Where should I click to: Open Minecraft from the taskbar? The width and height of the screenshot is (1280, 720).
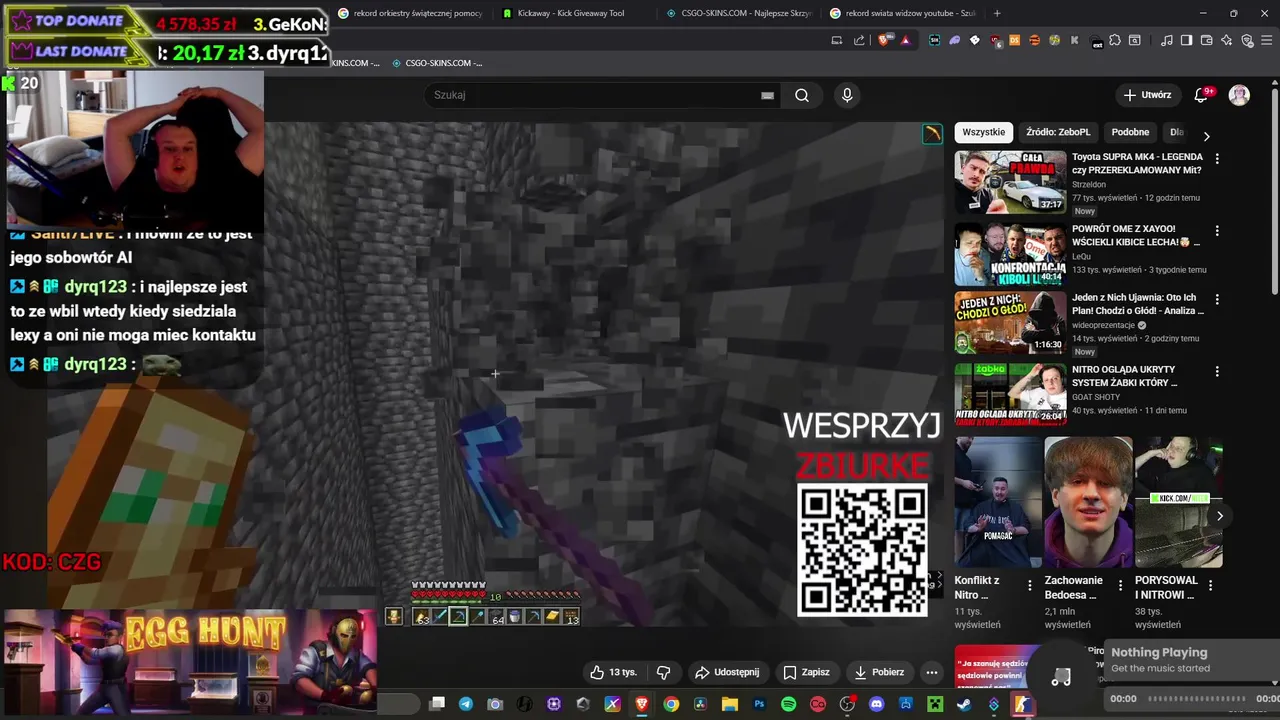(x=935, y=704)
